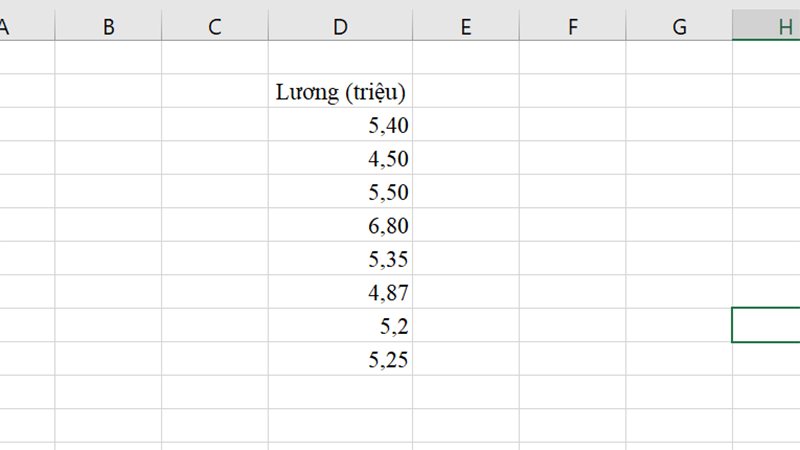Select column C header
800x450 pixels.
(215, 26)
